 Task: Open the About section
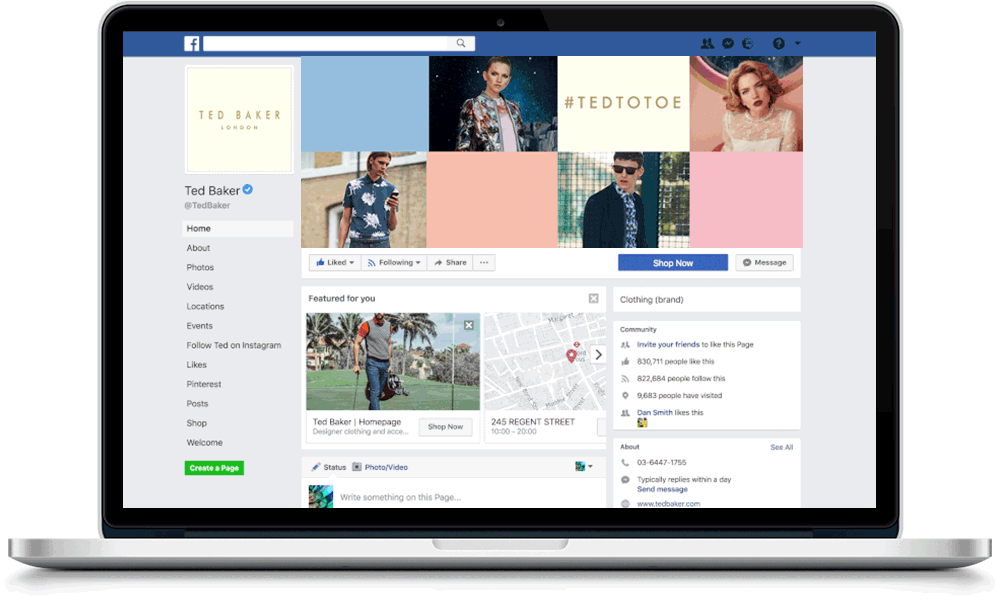click(198, 248)
